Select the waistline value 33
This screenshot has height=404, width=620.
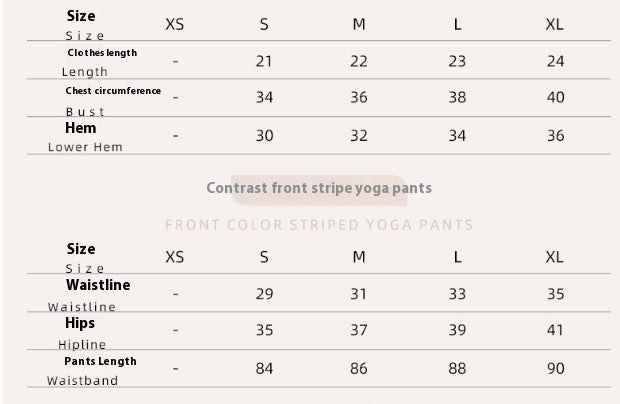pyautogui.click(x=457, y=294)
